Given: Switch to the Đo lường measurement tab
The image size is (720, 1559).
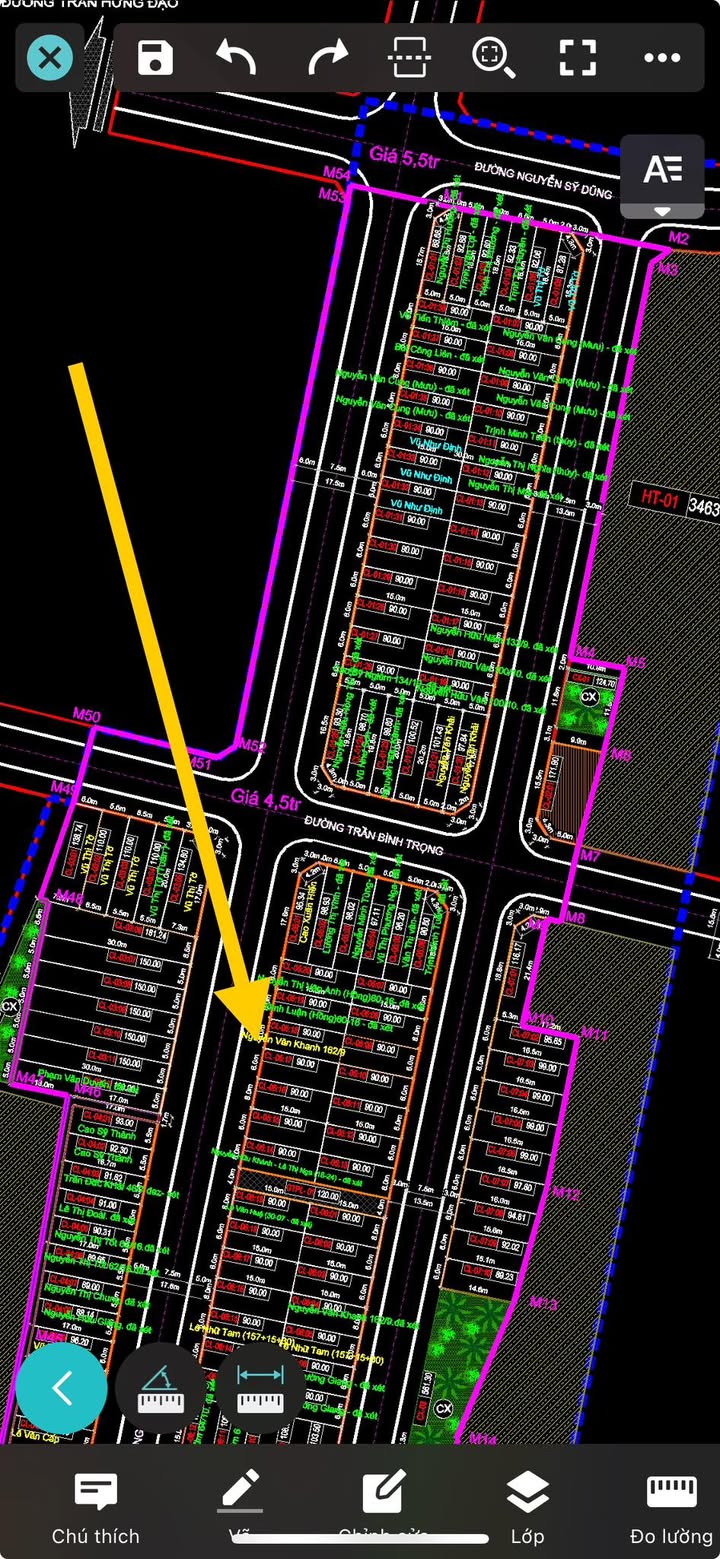Looking at the screenshot, I should [x=671, y=1509].
